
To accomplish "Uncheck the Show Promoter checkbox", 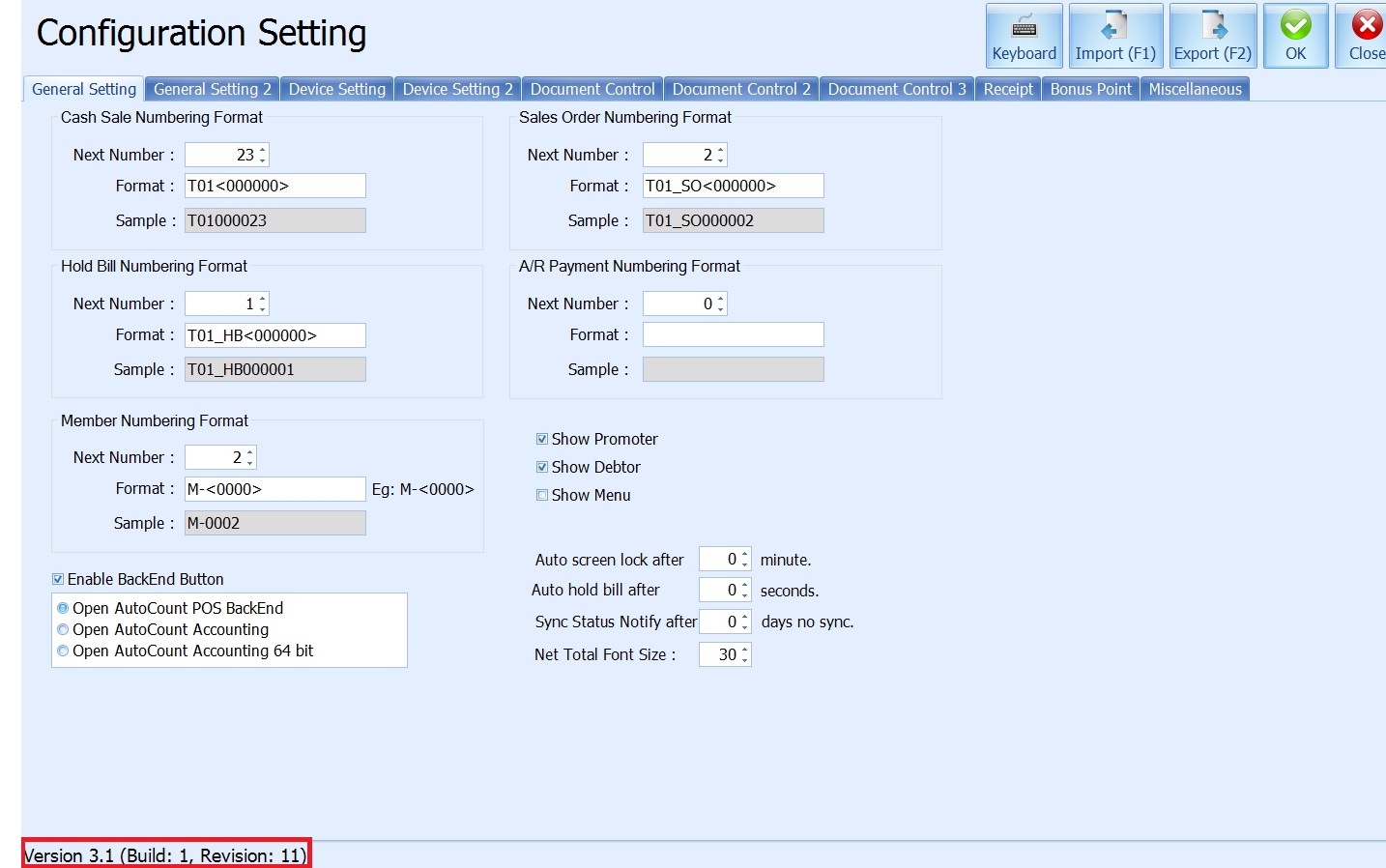I will 542,439.
